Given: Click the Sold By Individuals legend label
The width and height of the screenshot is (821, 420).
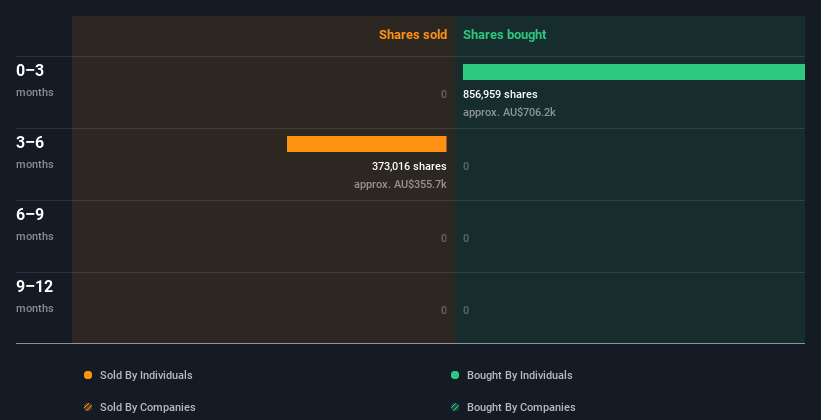Looking at the screenshot, I should point(146,375).
